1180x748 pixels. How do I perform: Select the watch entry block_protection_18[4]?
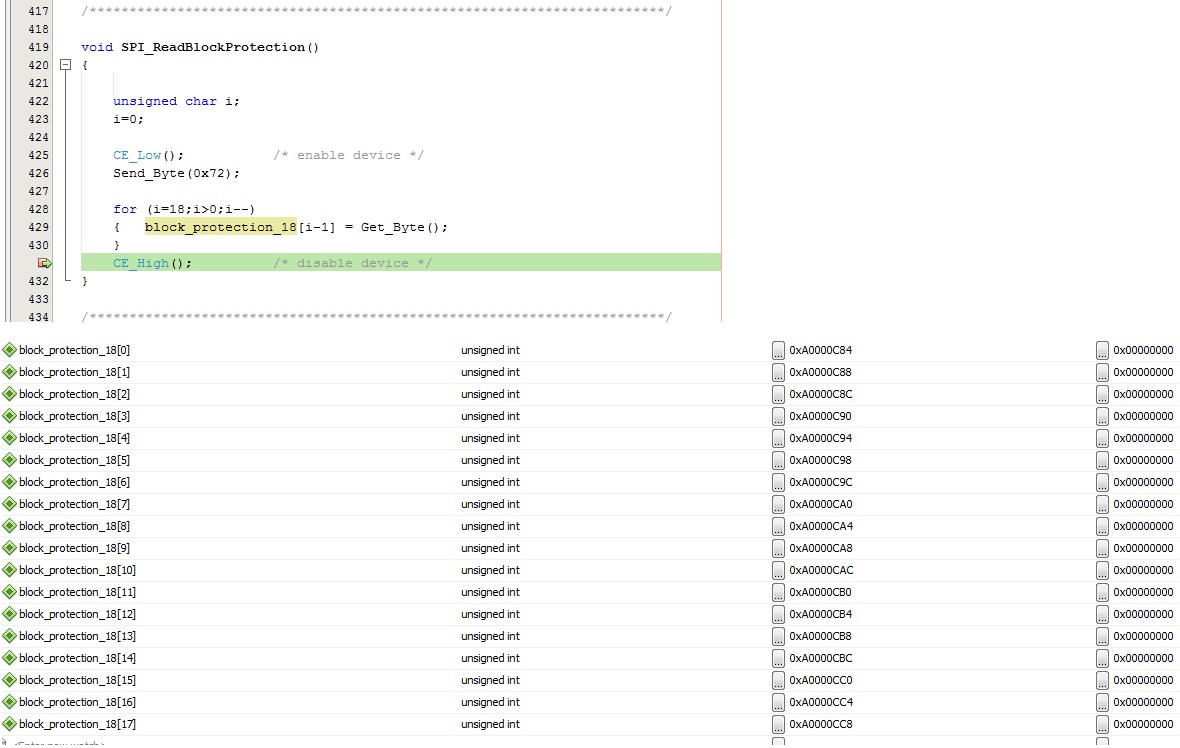coord(75,438)
